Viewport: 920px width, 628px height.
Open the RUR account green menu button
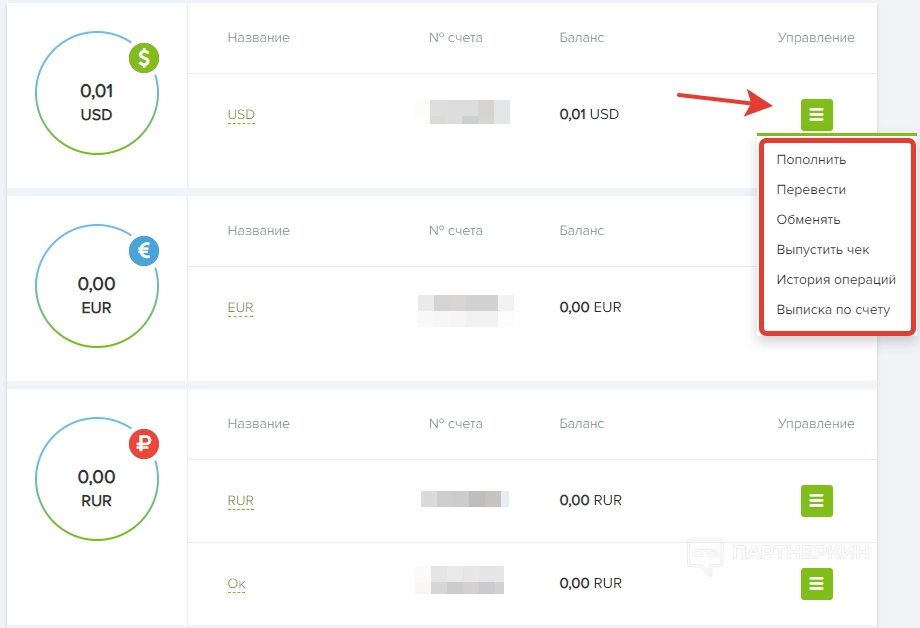coord(817,501)
